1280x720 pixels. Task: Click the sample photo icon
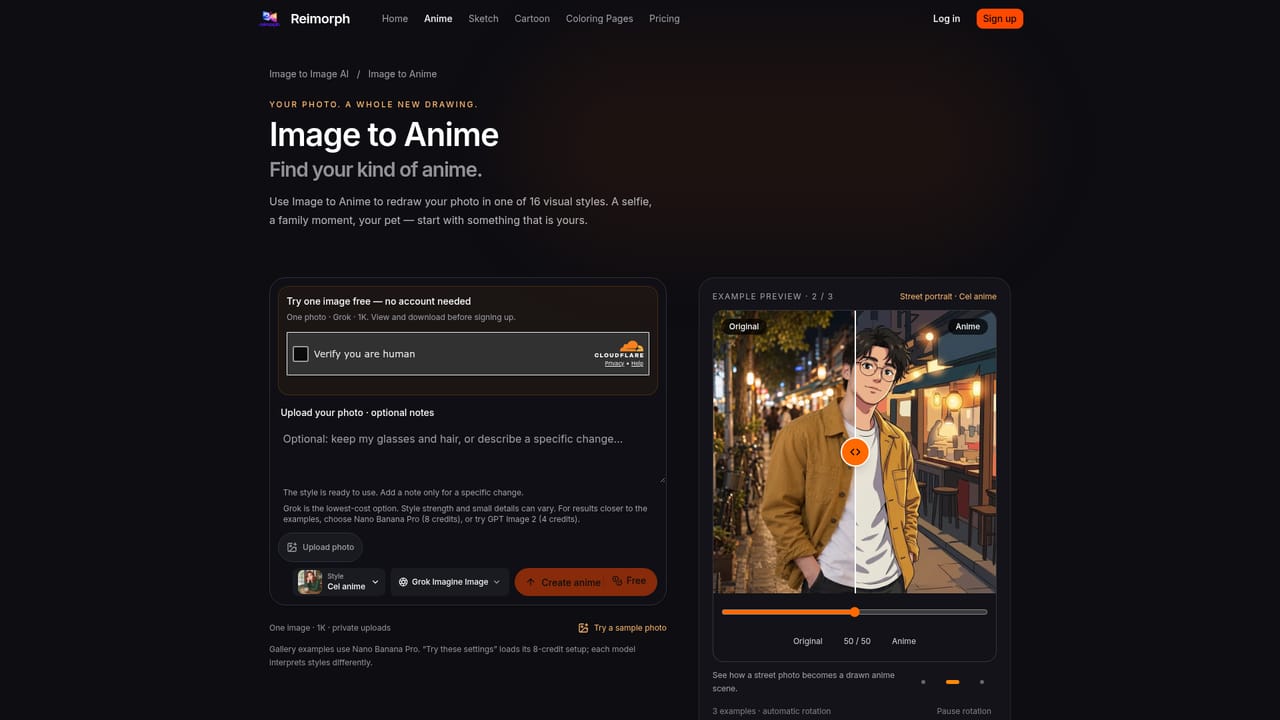pos(583,628)
